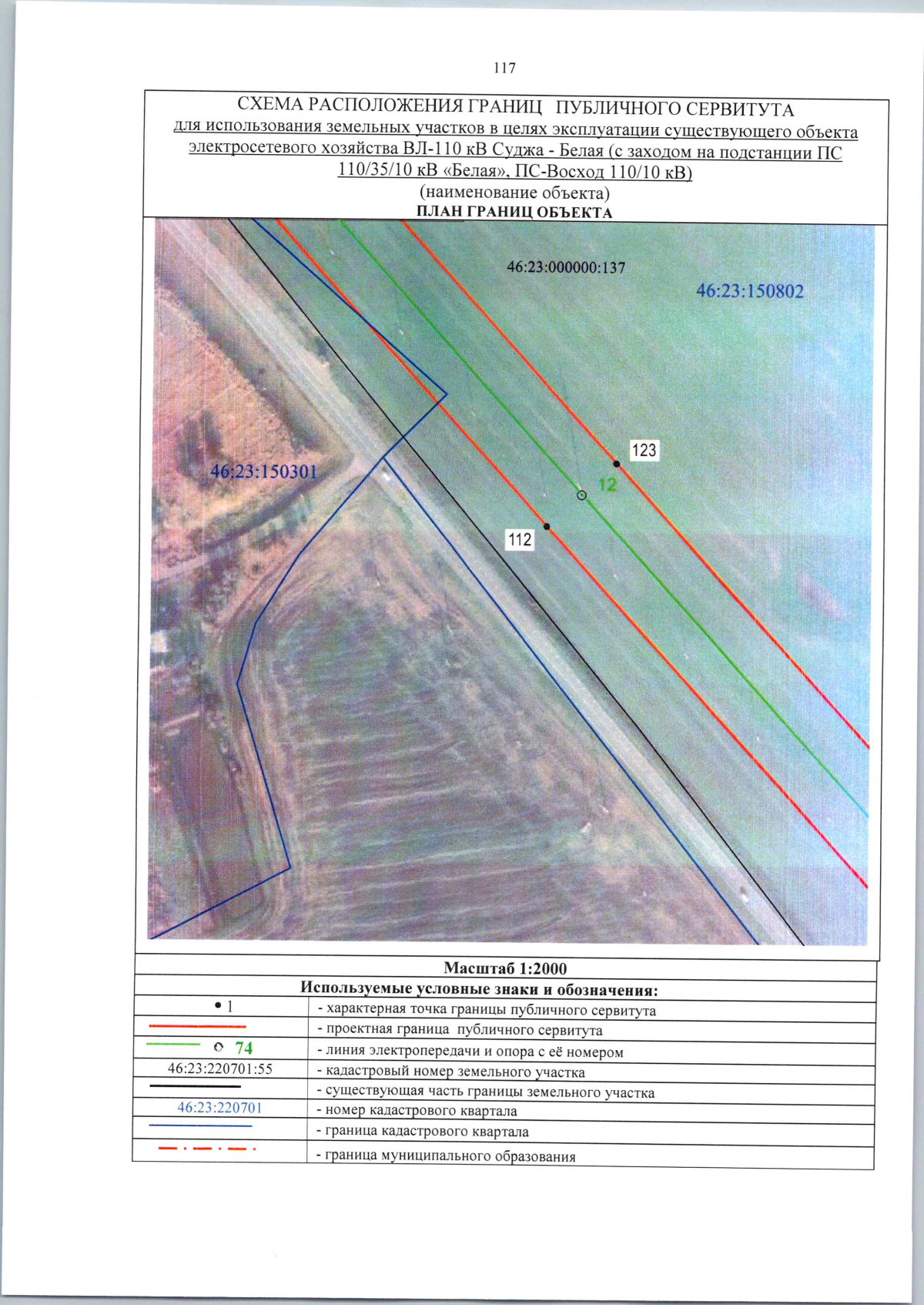Click the black parcel boundary line sample

click(195, 1086)
